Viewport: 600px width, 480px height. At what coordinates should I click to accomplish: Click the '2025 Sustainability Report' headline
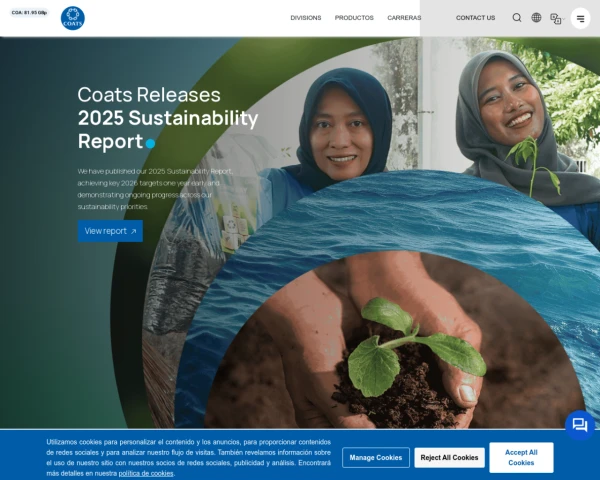click(x=168, y=129)
